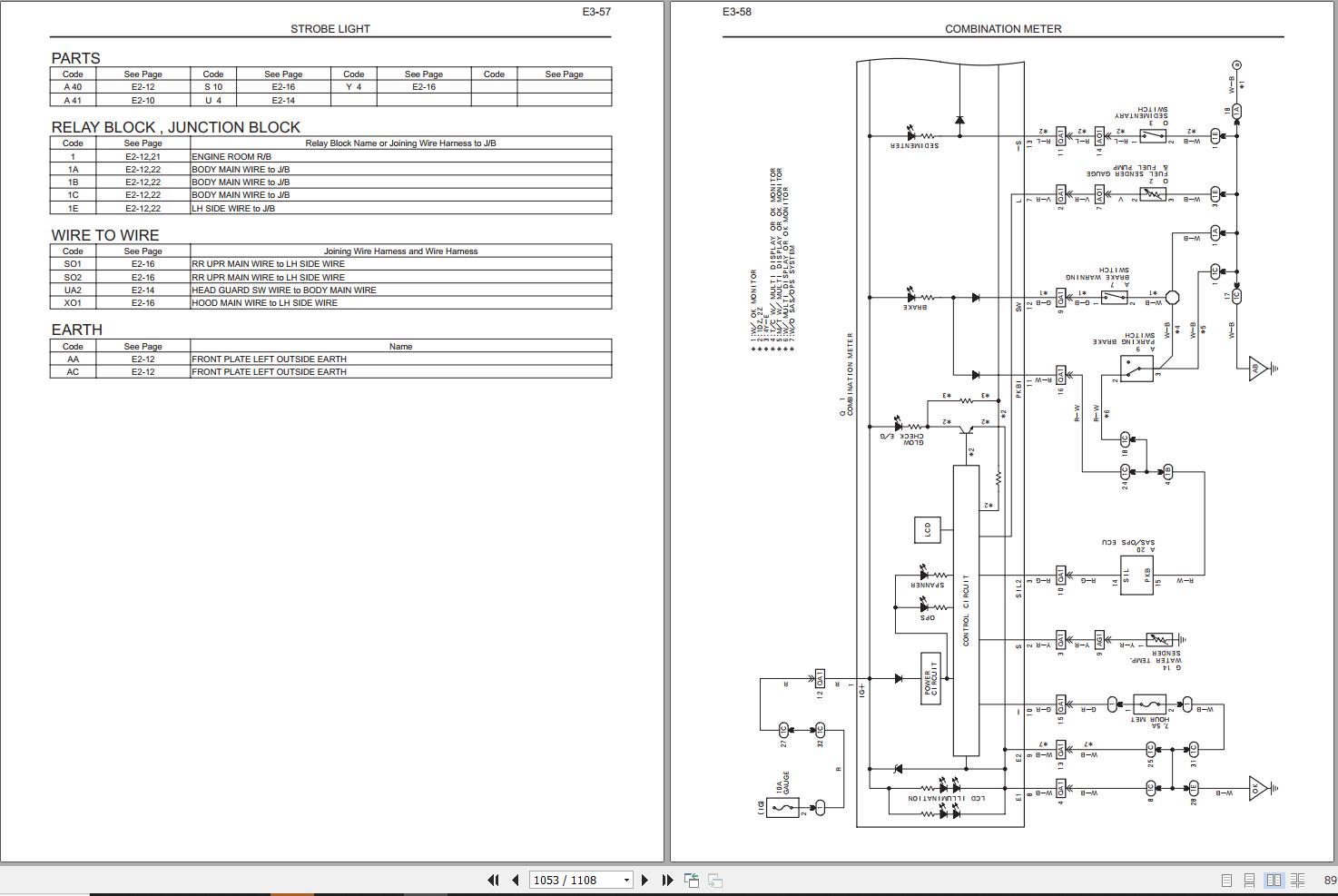Go to the previous page
This screenshot has width=1338, height=896.
(516, 880)
